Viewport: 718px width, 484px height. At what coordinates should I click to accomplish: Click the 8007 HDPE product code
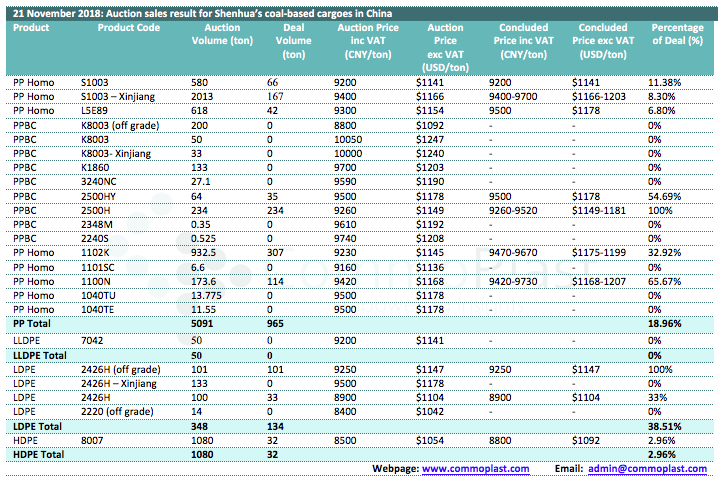(x=91, y=441)
